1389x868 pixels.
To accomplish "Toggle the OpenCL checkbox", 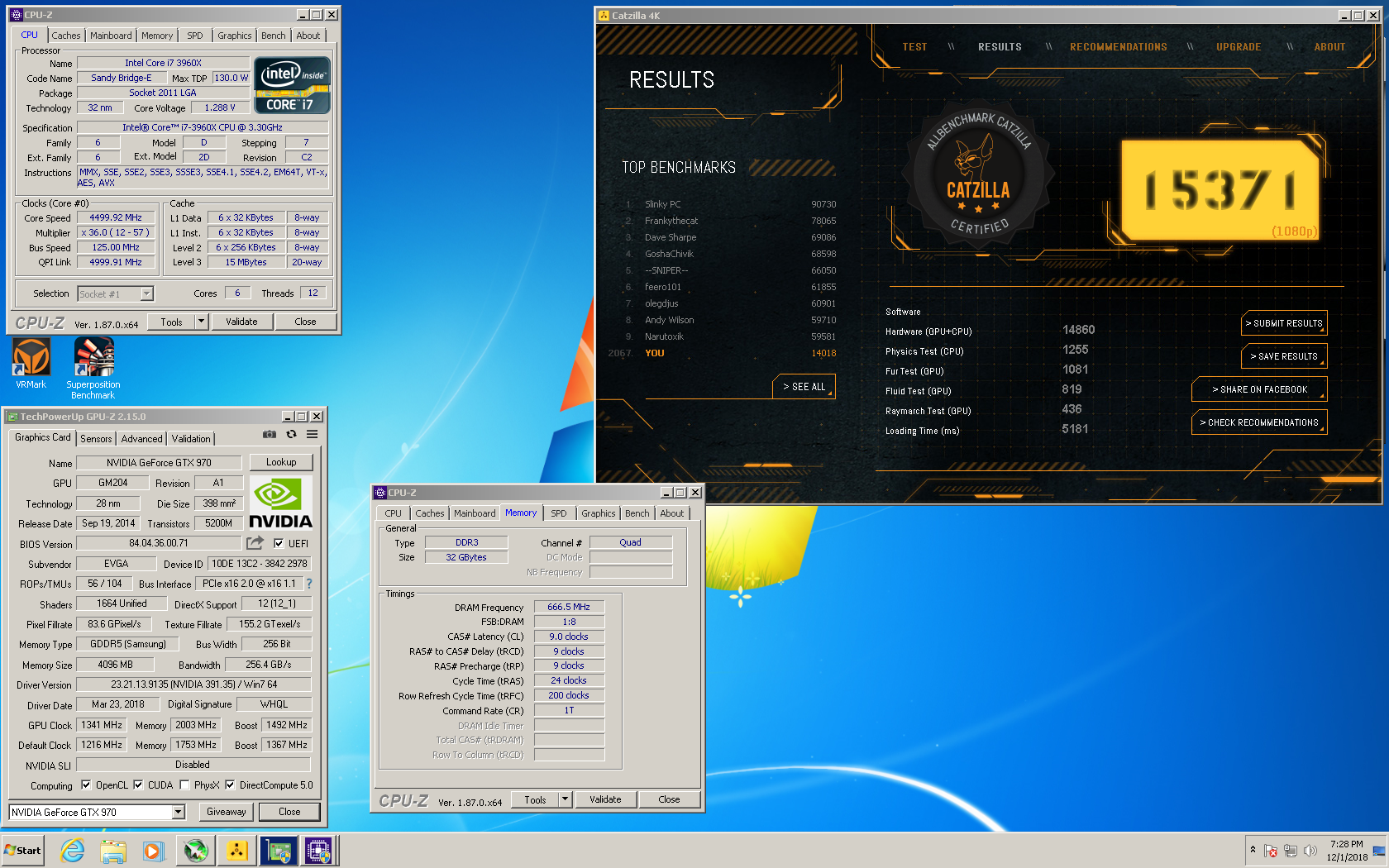I will click(86, 785).
